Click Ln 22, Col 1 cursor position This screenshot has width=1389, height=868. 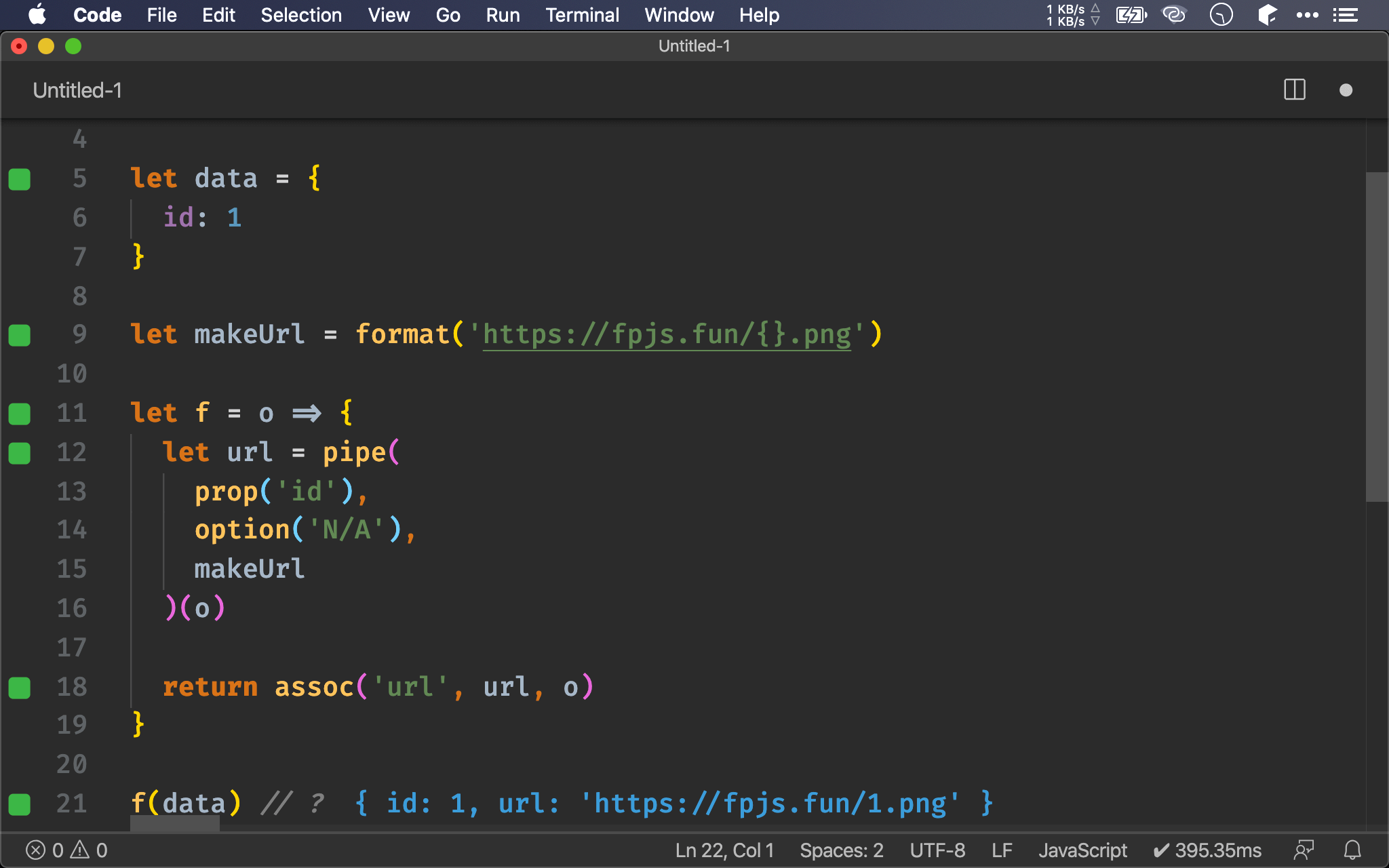(x=724, y=850)
